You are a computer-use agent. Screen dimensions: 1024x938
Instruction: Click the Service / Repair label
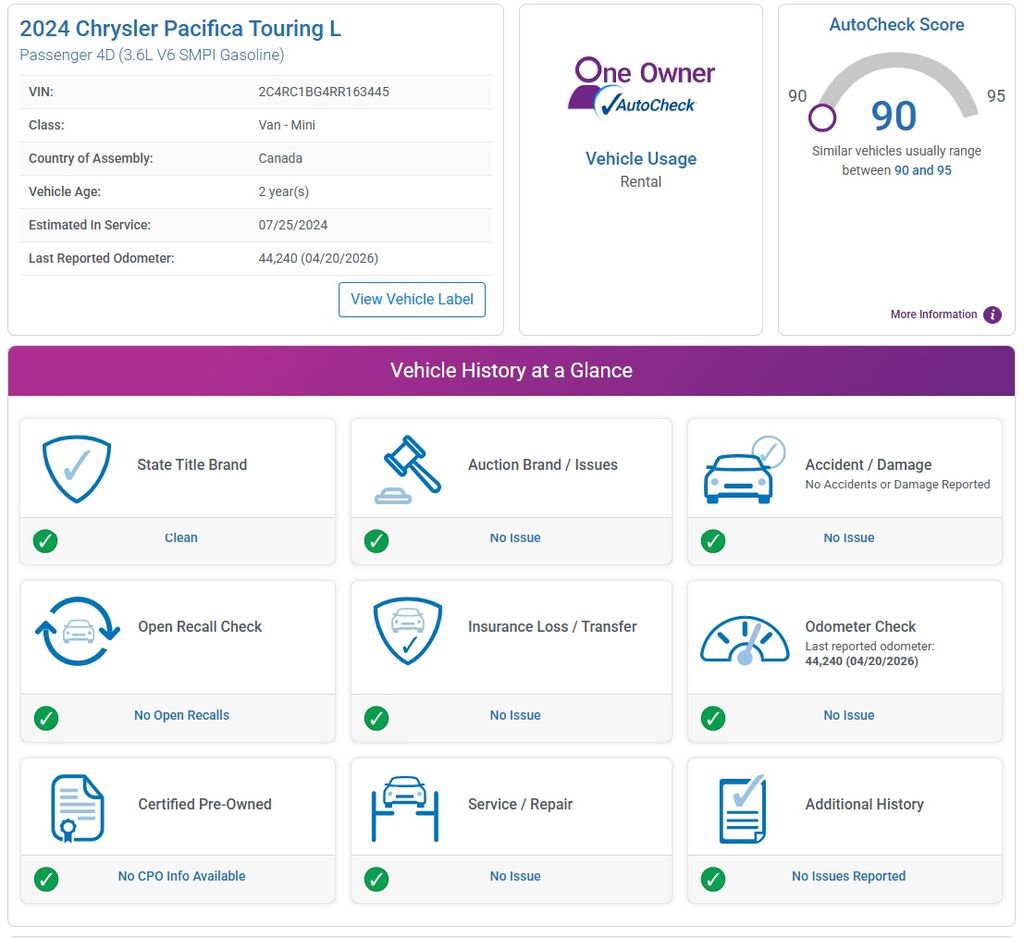520,804
